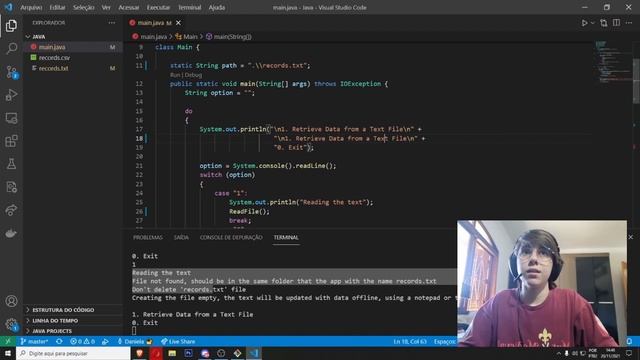Click the editor vertical scrollbar
Image resolution: width=640 pixels, height=360 pixels.
click(x=636, y=82)
